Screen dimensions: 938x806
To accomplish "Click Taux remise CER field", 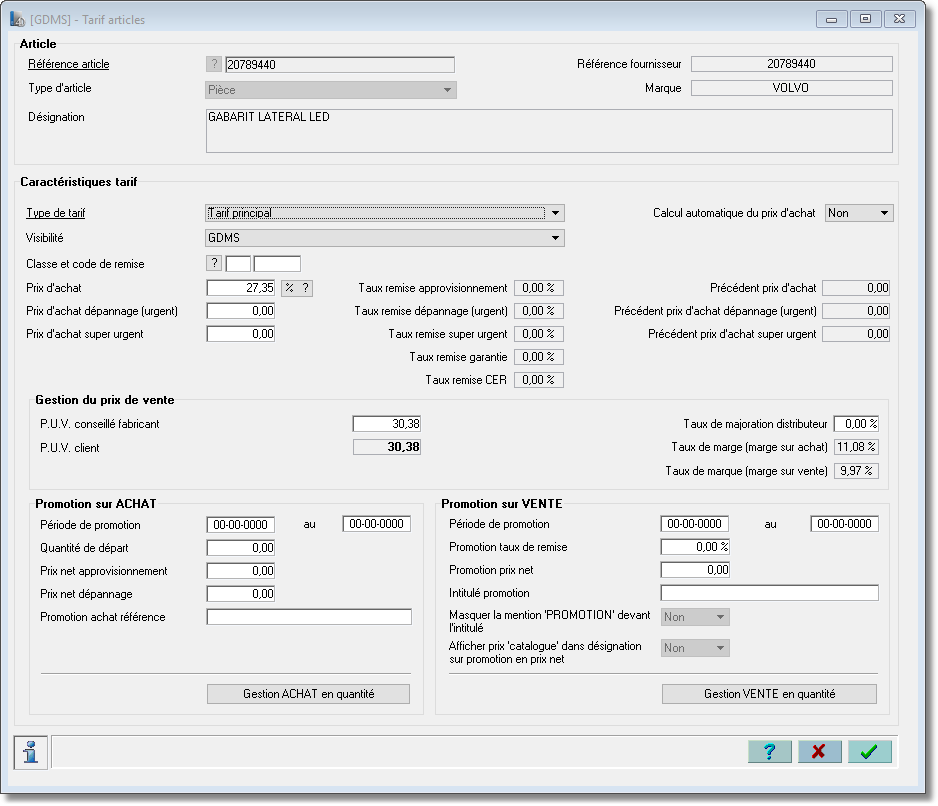I will (538, 379).
